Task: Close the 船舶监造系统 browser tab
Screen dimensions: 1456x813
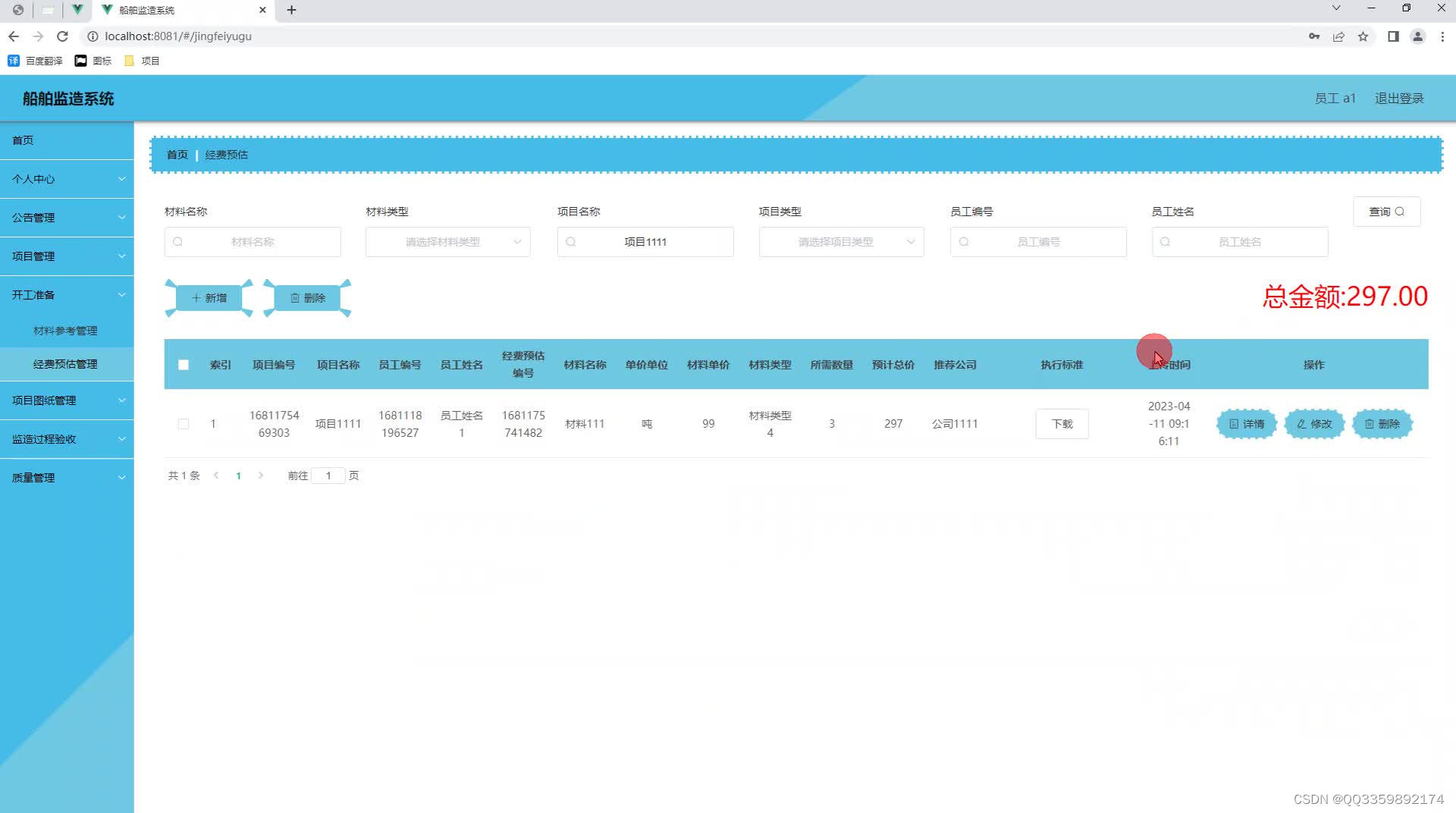Action: 262,10
